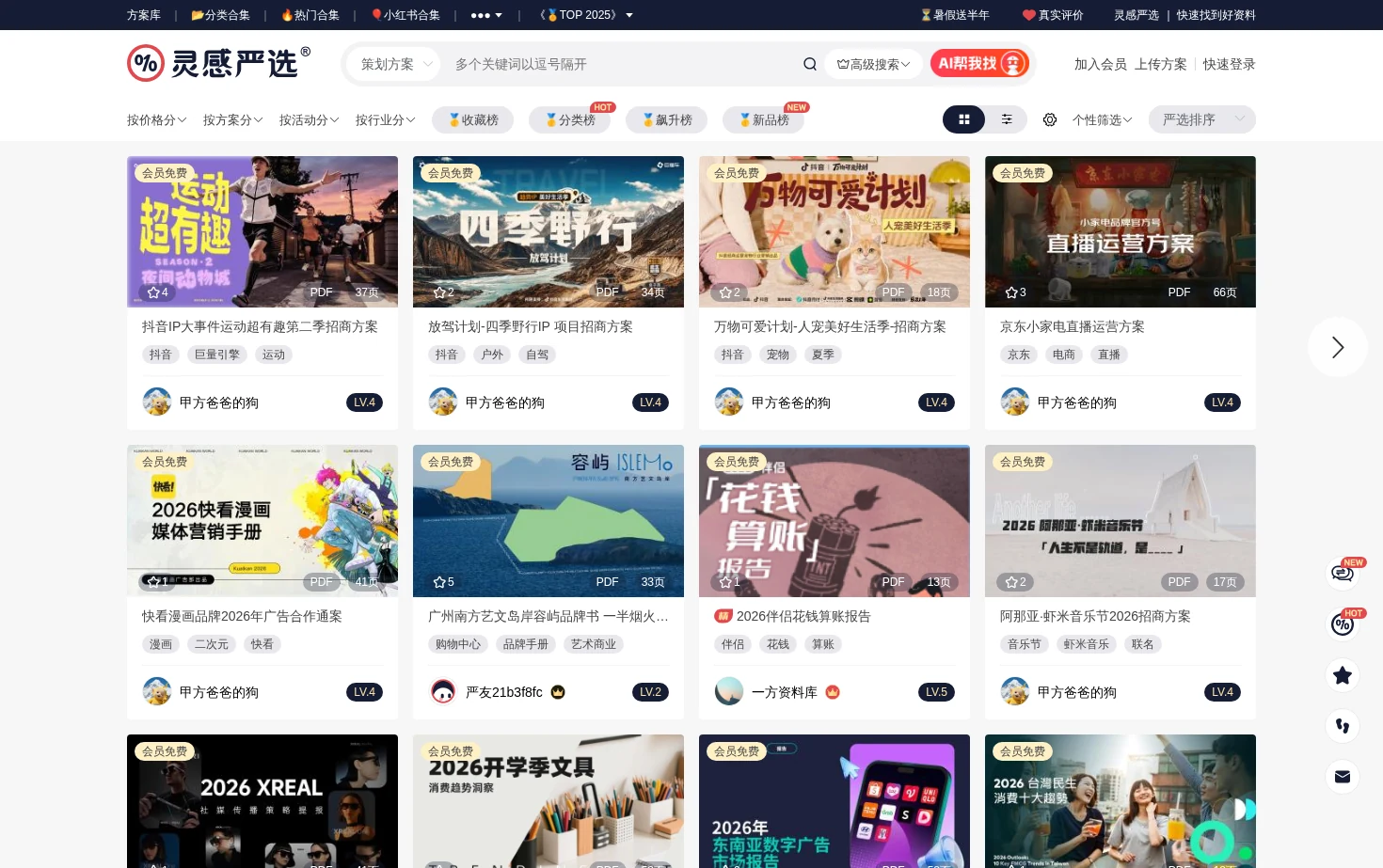Open the HOT percent floating icon
Screen dimensions: 1383x868
[x=1343, y=624]
